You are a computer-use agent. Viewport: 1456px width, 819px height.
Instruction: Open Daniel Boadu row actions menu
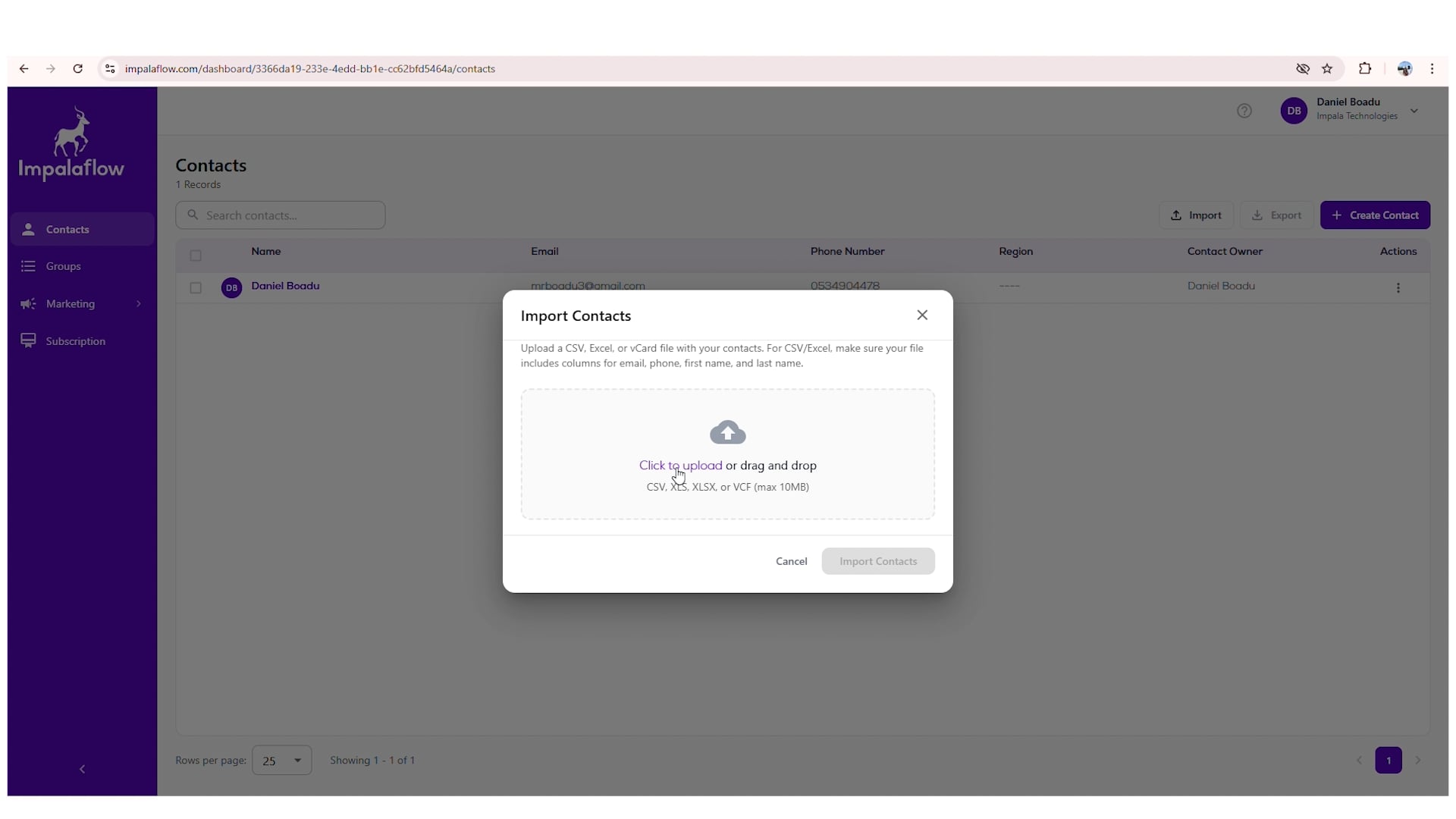(1398, 287)
